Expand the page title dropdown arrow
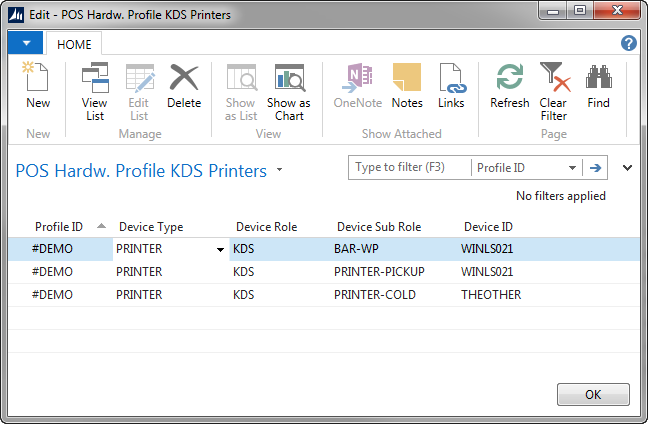Image resolution: width=648 pixels, height=424 pixels. pos(280,170)
